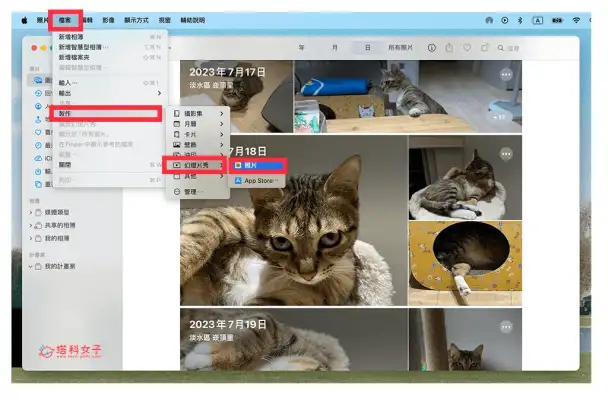Viewport: 608px width, 400px height.
Task: Open ellipsis options for 2023年7月19日
Action: click(x=506, y=327)
